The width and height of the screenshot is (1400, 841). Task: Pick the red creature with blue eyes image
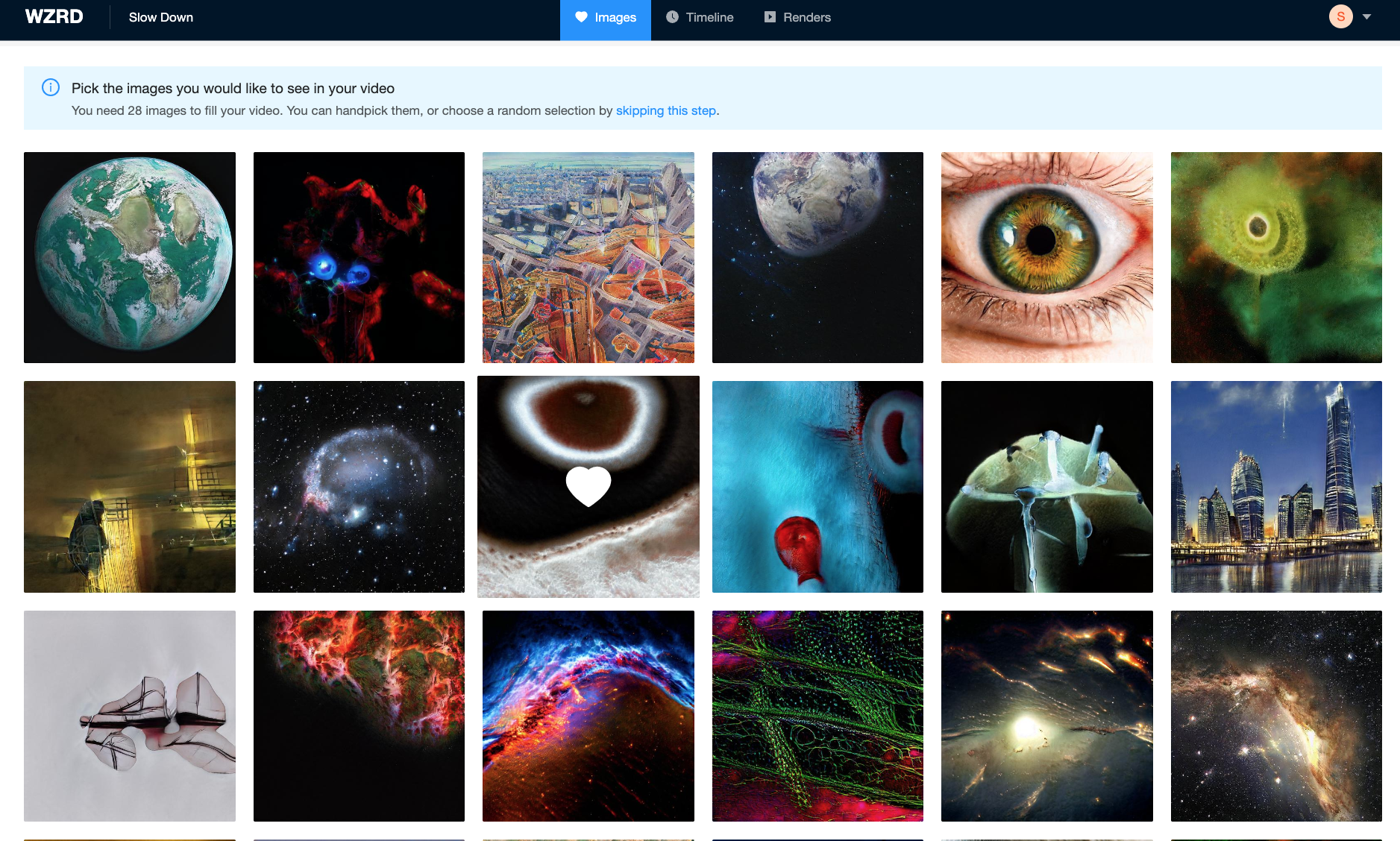[359, 257]
